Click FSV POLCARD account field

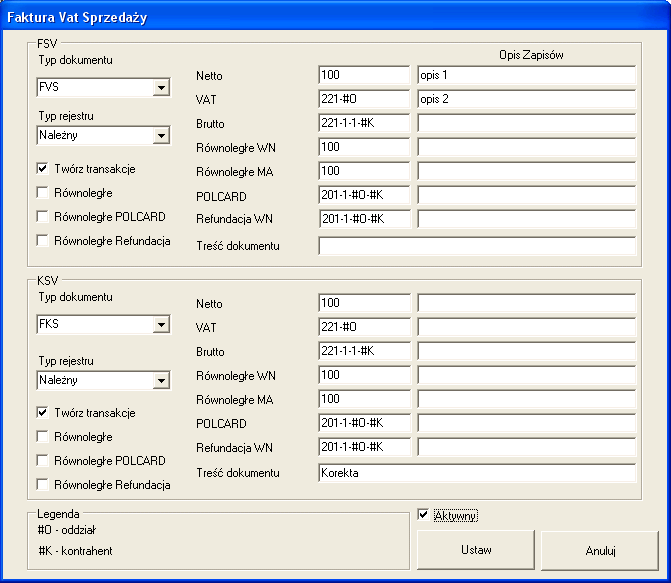364,195
